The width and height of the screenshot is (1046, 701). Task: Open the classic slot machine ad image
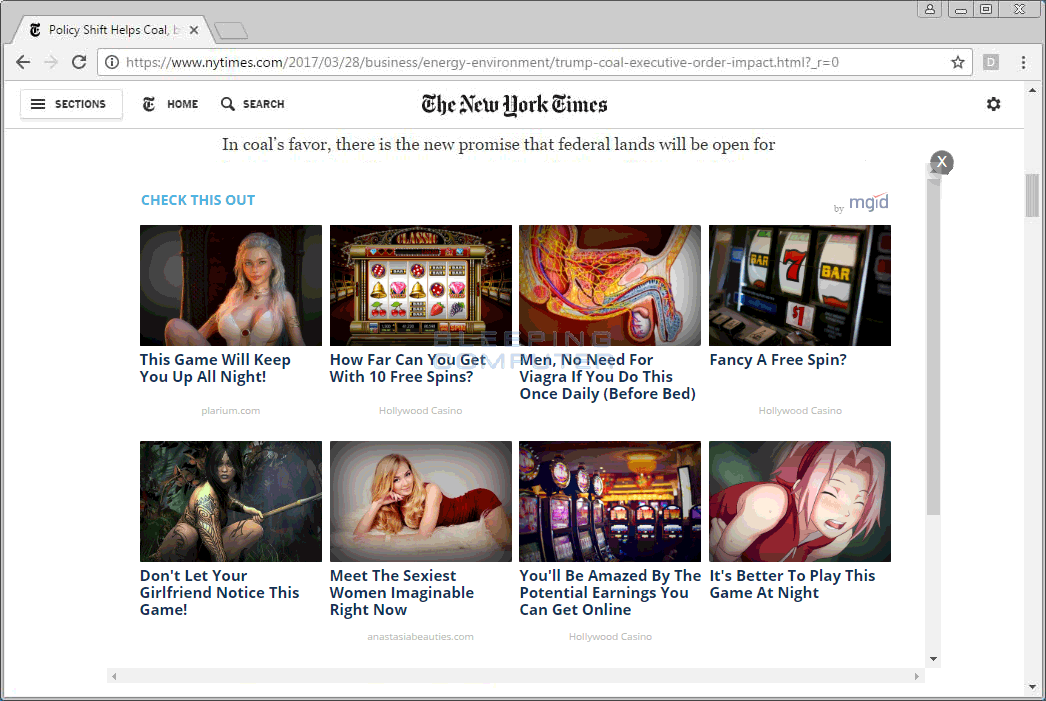[421, 285]
